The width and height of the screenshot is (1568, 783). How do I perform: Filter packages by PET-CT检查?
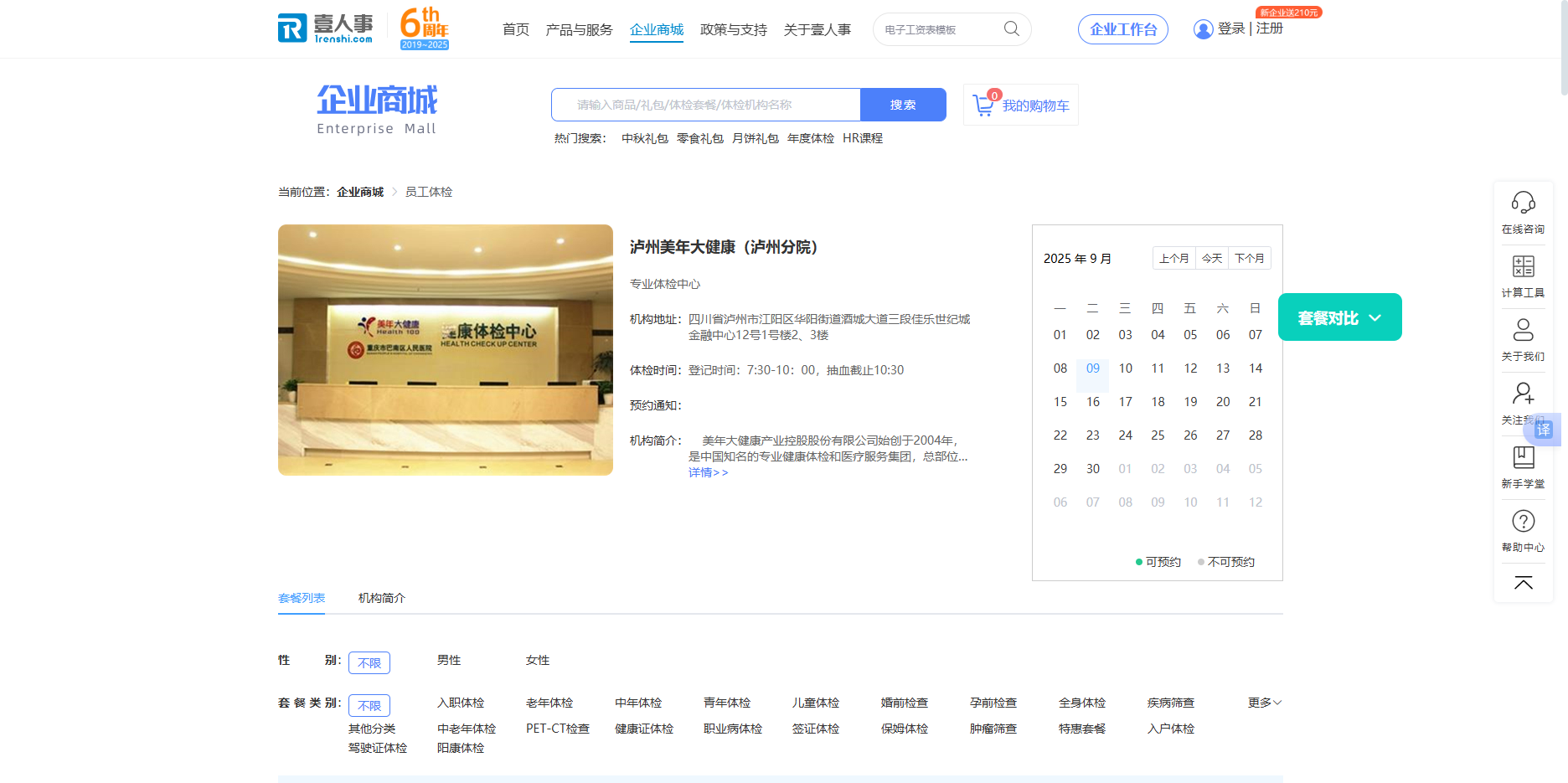pyautogui.click(x=558, y=729)
